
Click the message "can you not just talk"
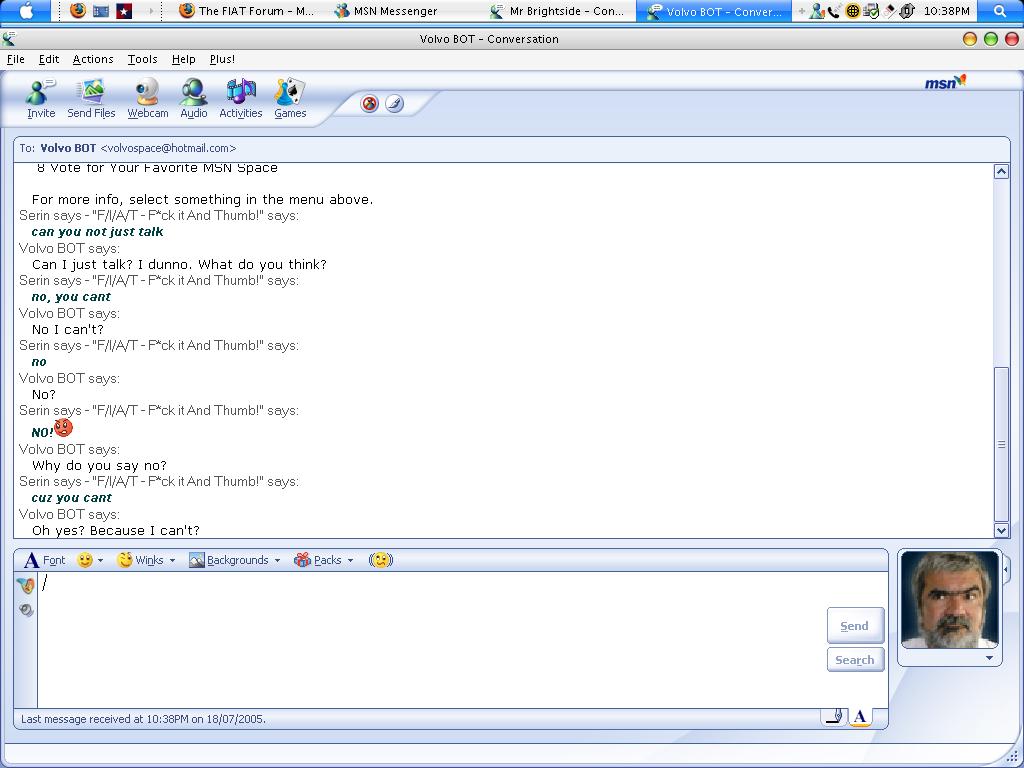tap(97, 232)
